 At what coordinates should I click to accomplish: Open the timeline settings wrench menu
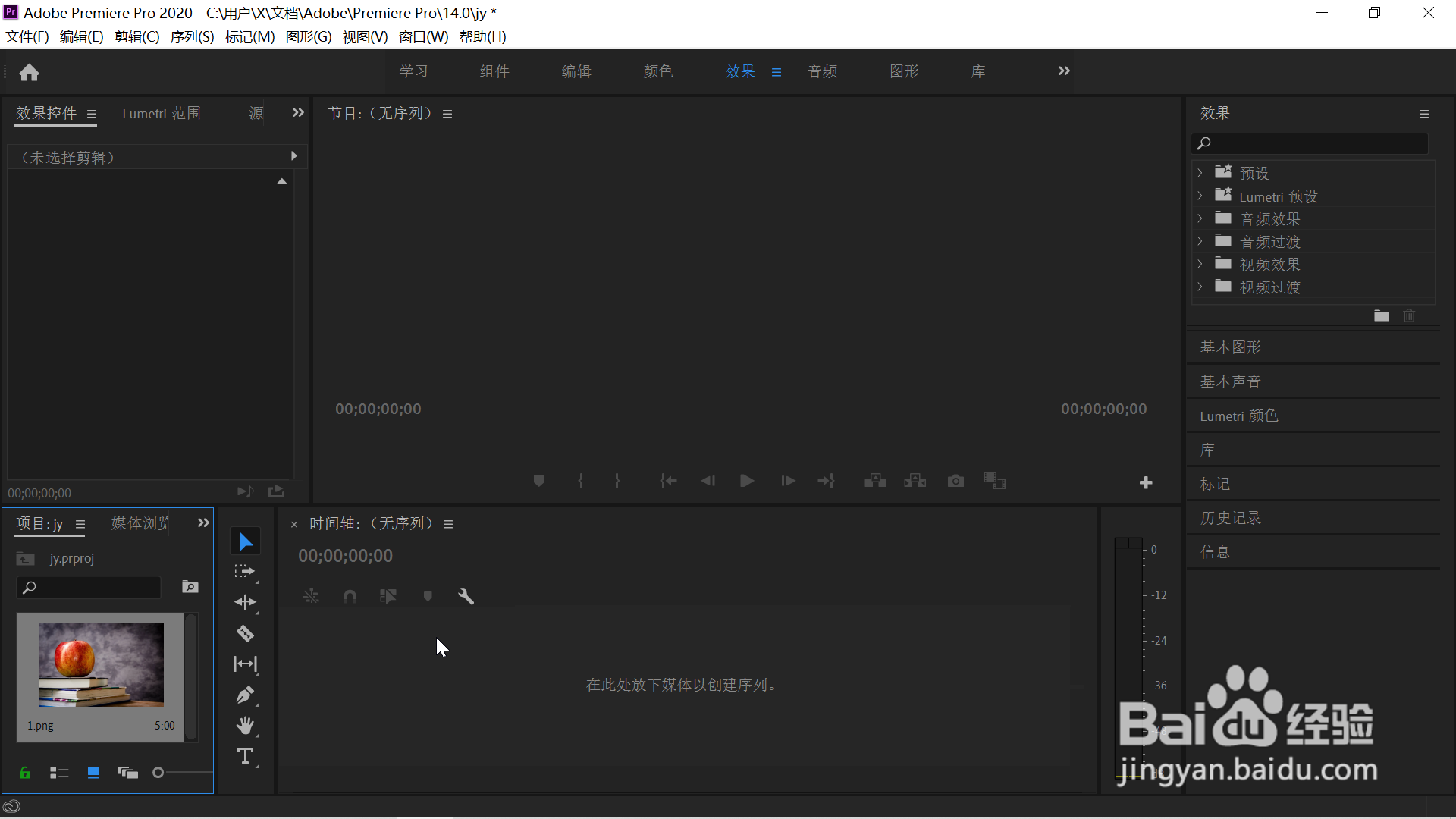click(466, 596)
